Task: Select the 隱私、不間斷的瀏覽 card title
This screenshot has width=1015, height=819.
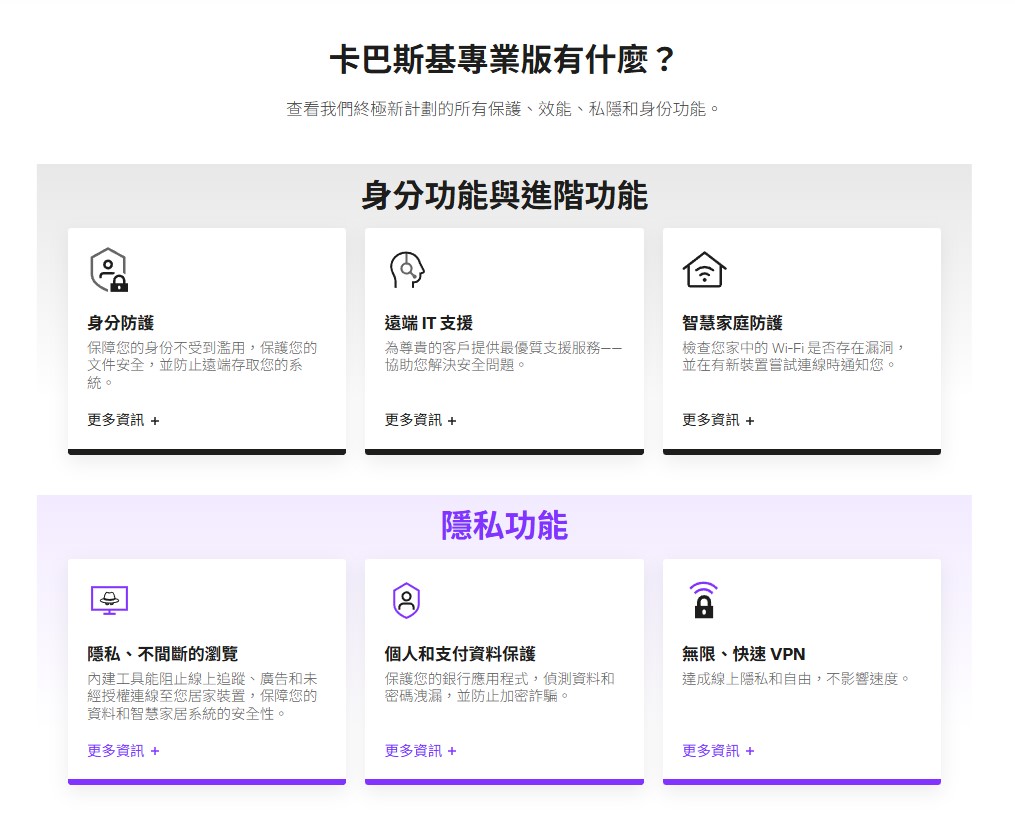Action: [x=163, y=654]
